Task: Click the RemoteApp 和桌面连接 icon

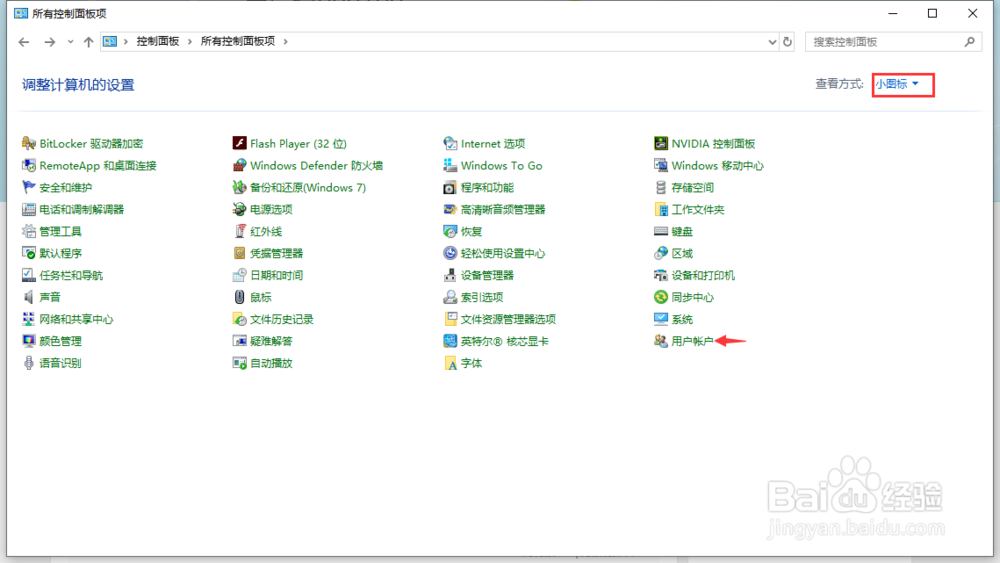Action: [29, 165]
